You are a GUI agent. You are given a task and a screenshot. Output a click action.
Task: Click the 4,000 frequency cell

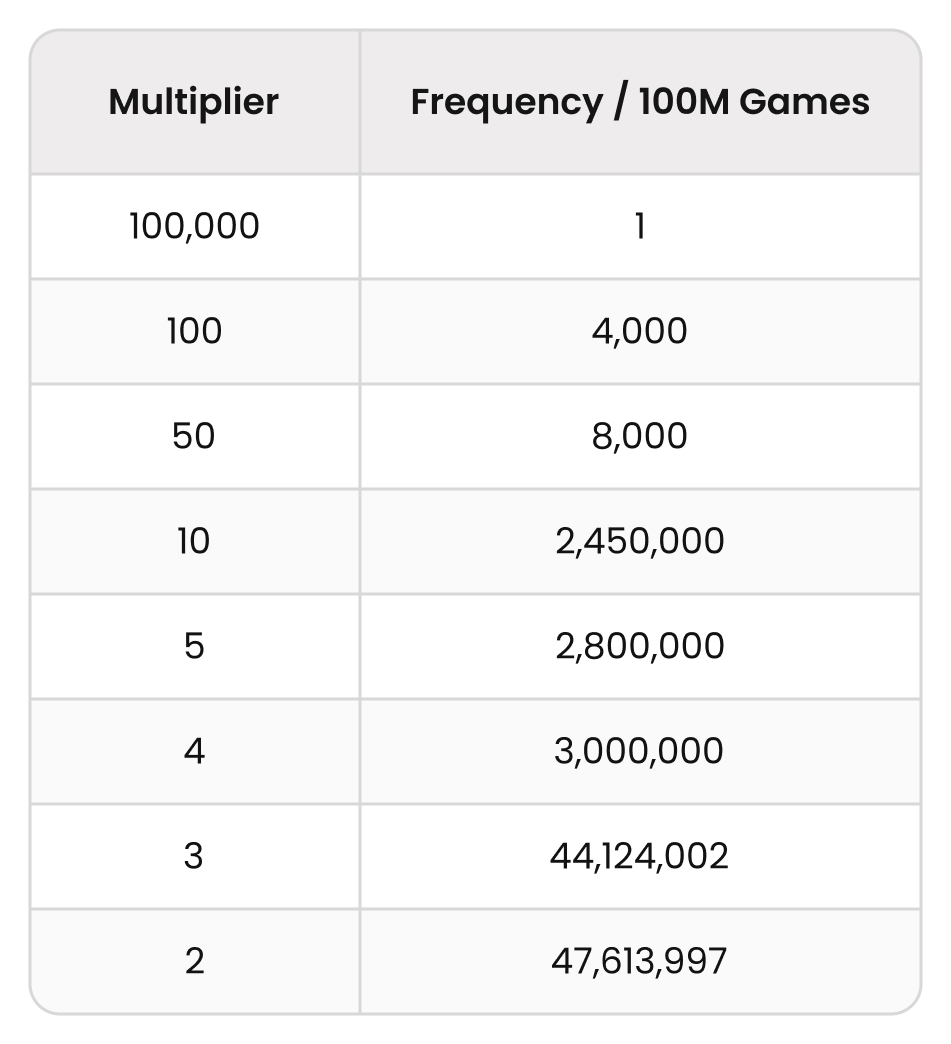(x=640, y=332)
